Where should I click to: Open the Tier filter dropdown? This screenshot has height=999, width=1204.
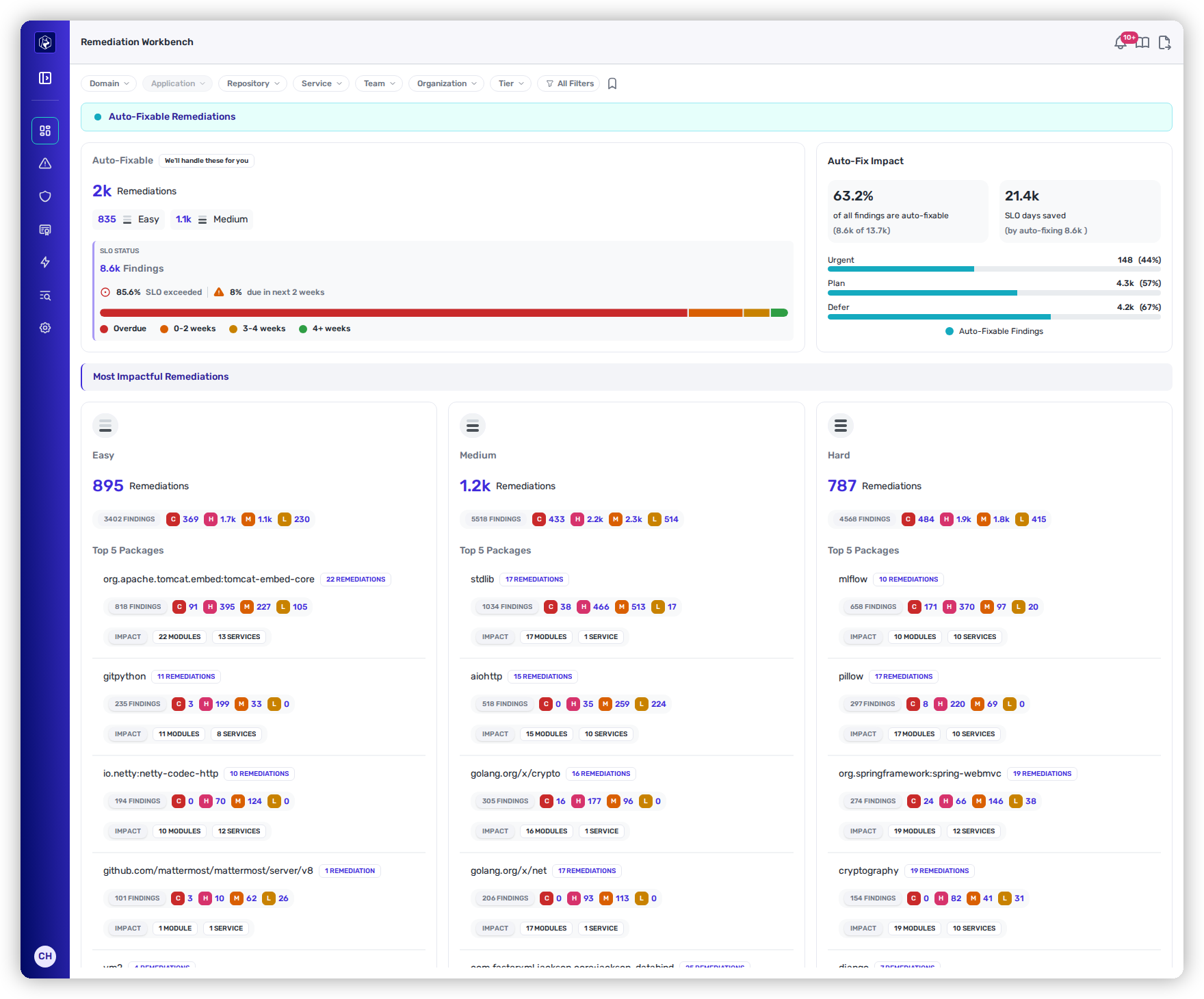511,83
